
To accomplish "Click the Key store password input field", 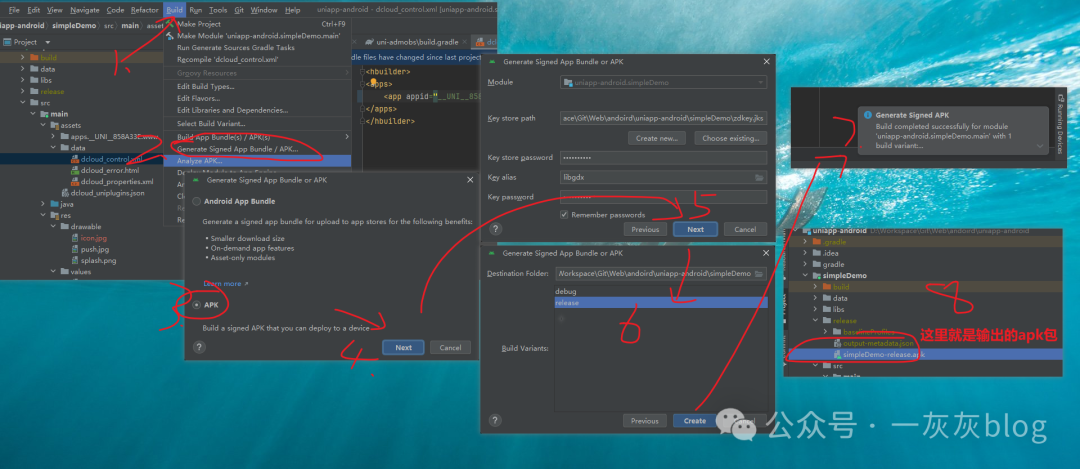I will (x=663, y=158).
